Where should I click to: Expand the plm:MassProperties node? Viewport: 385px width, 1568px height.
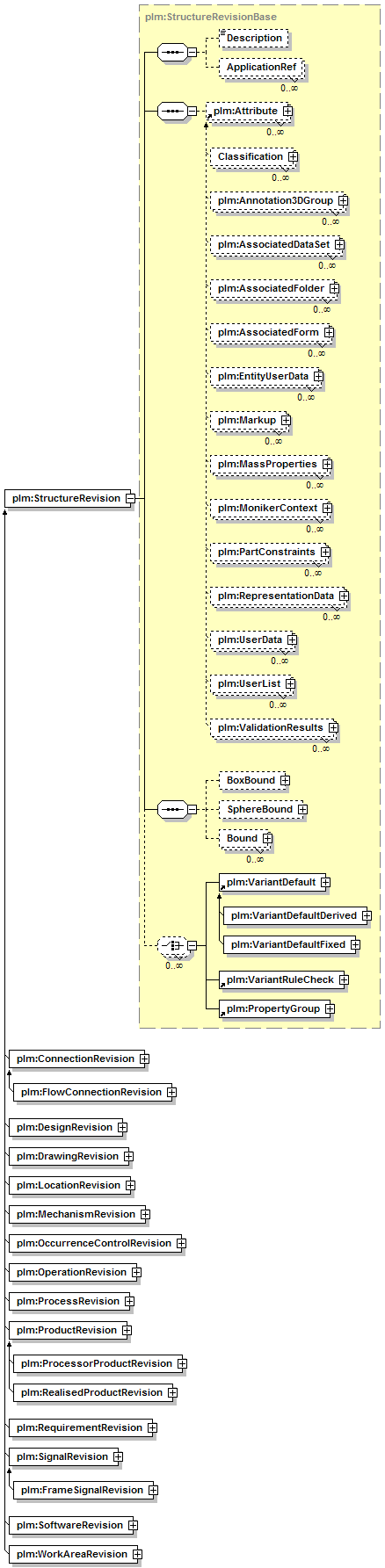pos(327,465)
